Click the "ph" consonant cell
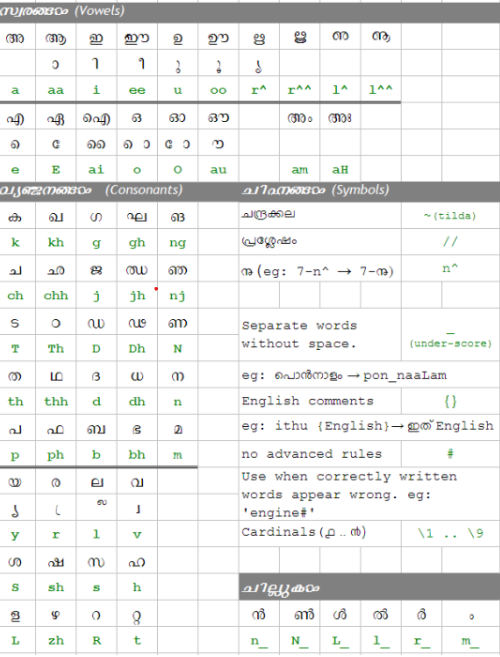500x657 pixels. click(56, 455)
